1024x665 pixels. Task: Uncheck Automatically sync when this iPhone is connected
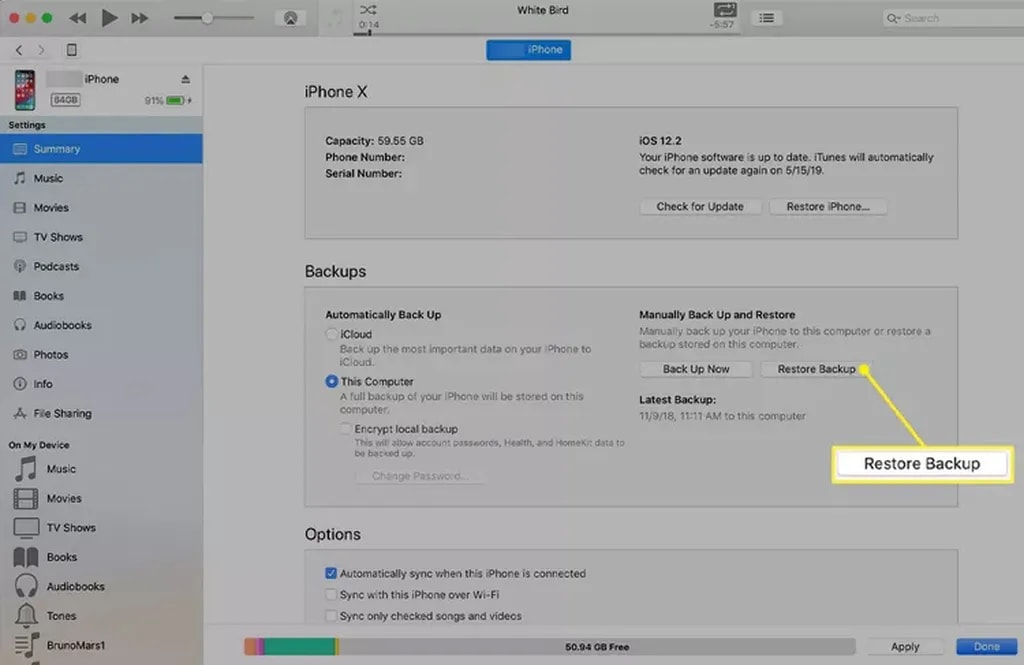pos(331,574)
